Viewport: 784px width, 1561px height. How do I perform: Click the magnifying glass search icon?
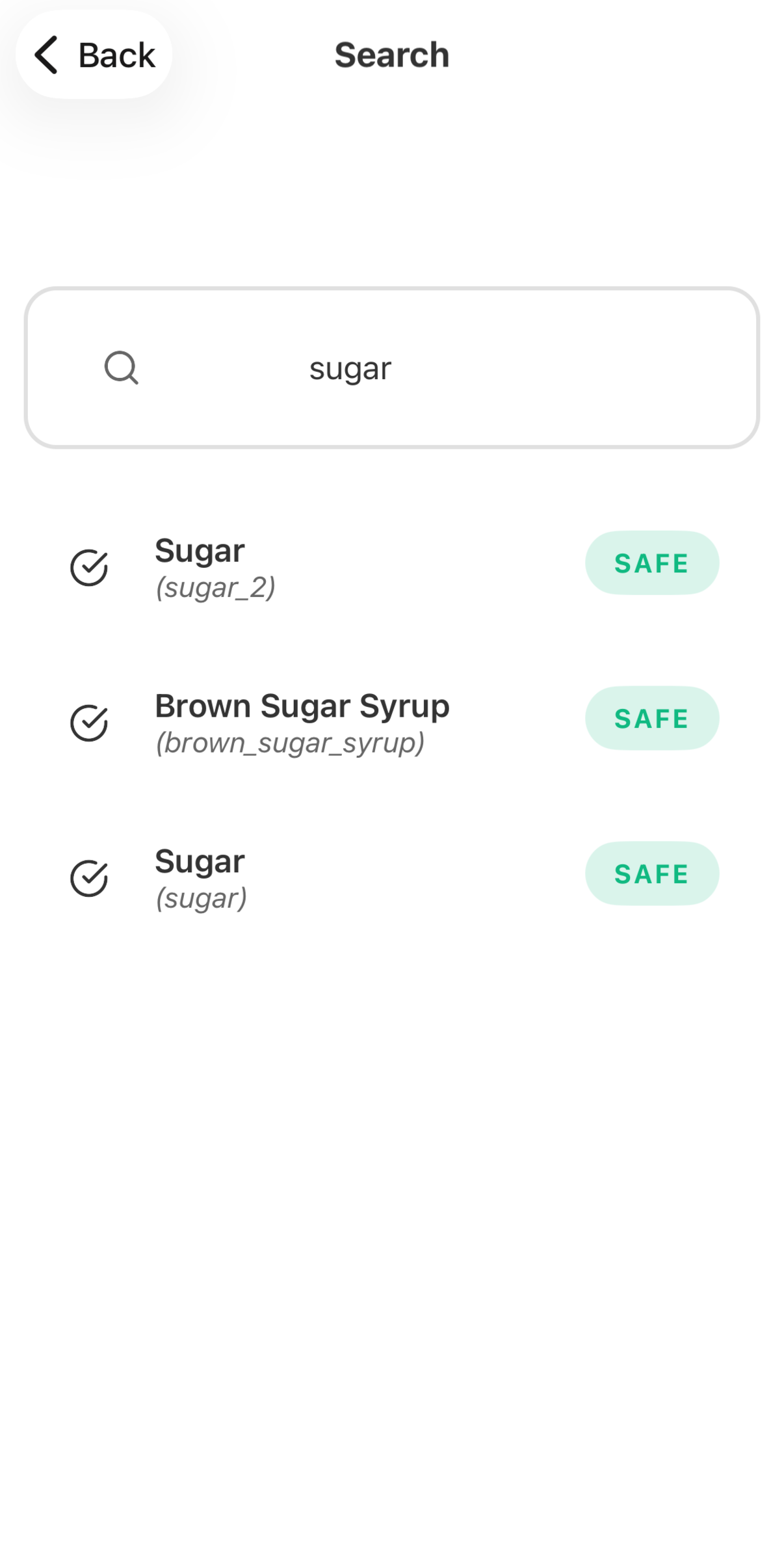click(122, 368)
